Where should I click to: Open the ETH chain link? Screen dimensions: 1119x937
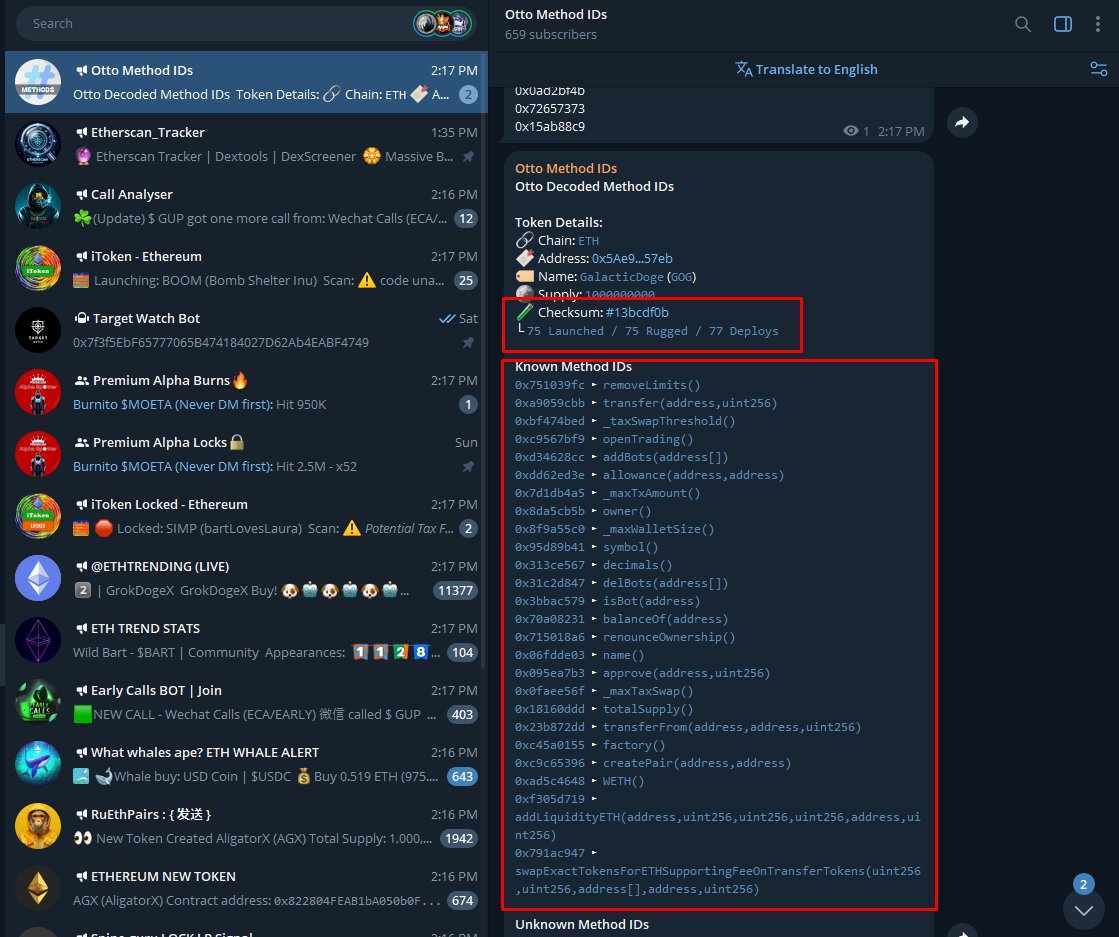589,241
